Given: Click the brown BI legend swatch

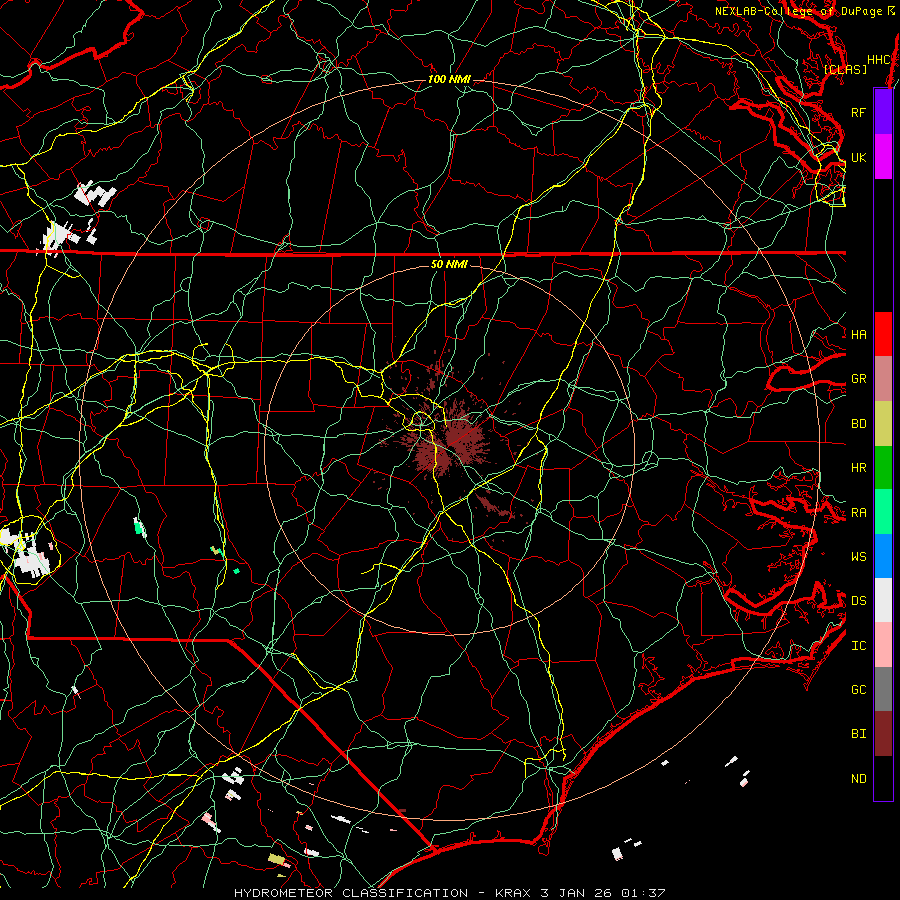Looking at the screenshot, I should click(883, 734).
